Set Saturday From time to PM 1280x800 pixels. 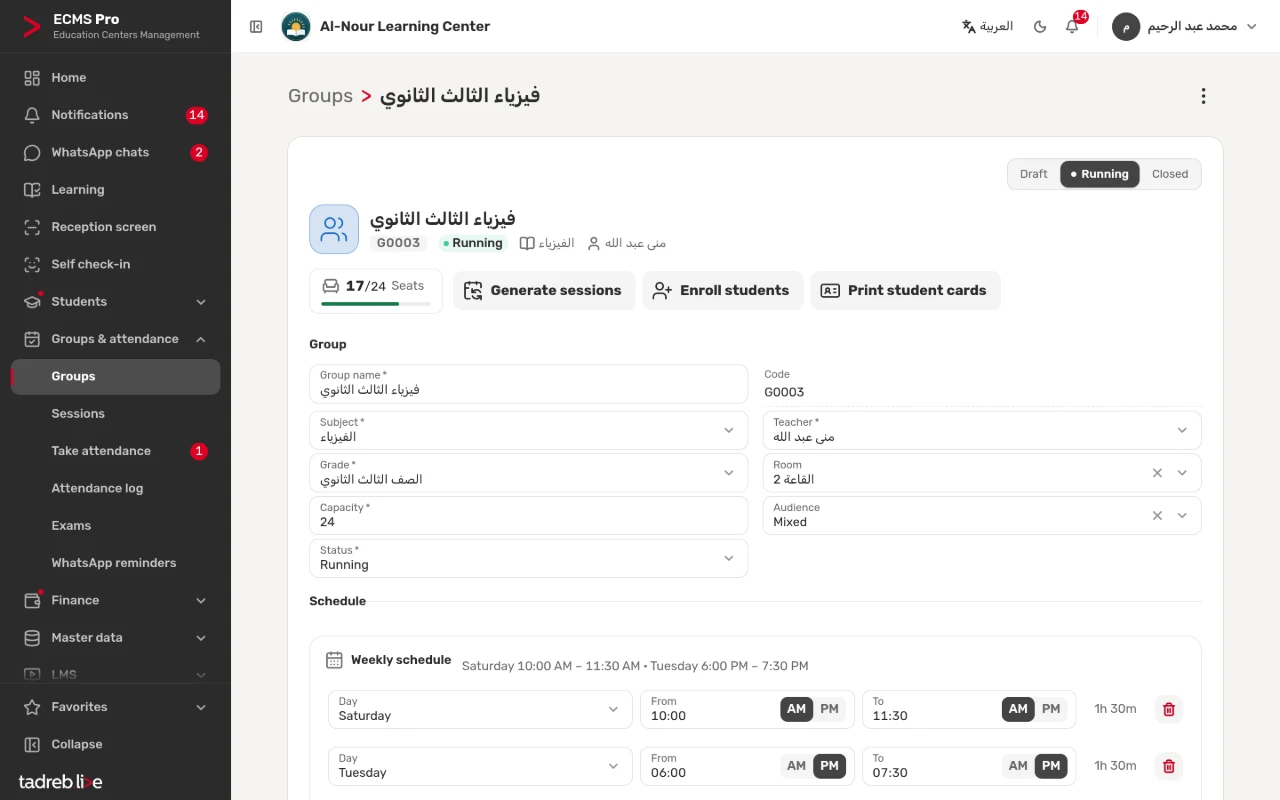[x=829, y=709]
